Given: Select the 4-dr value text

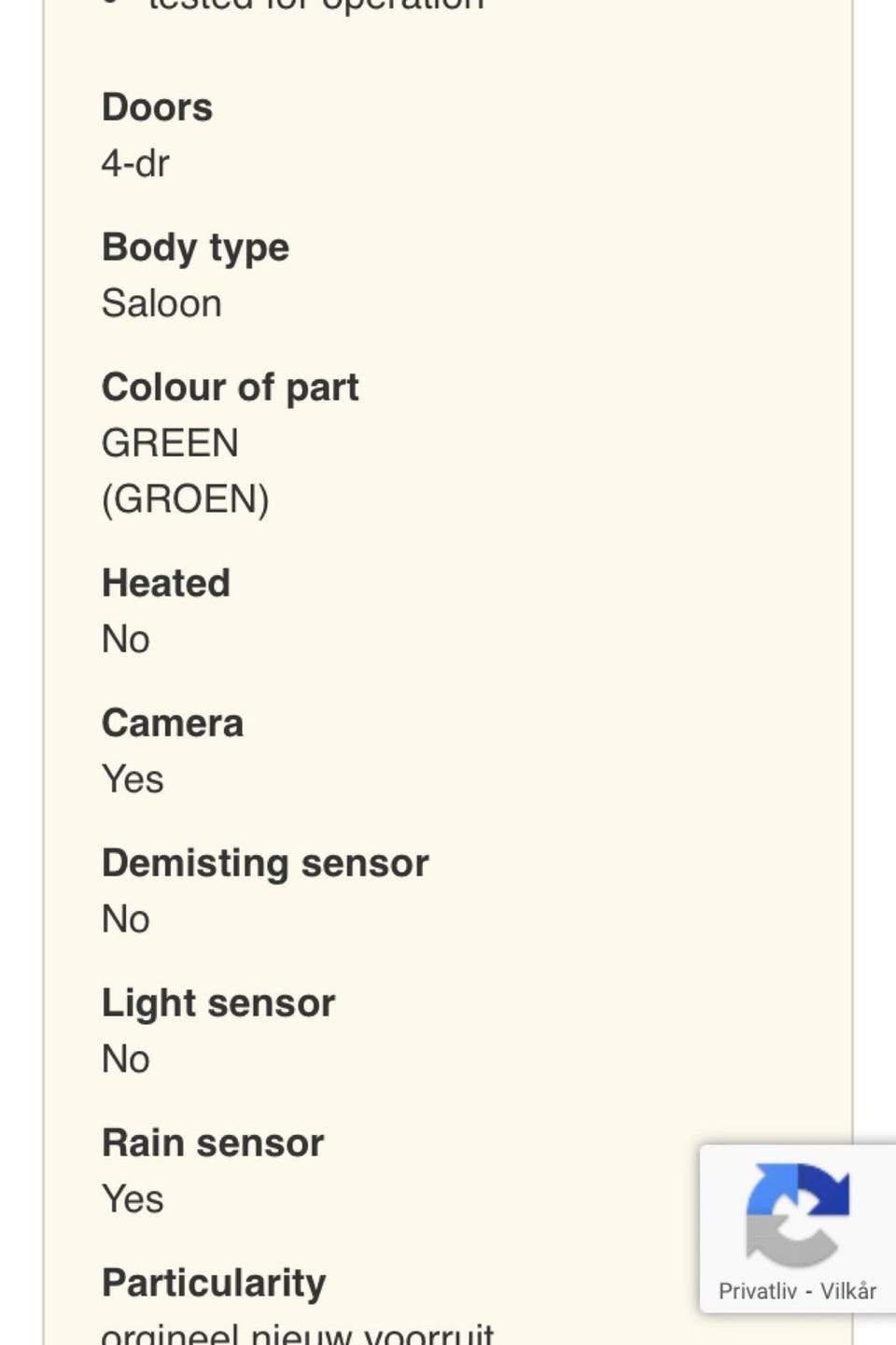Looking at the screenshot, I should 135,163.
